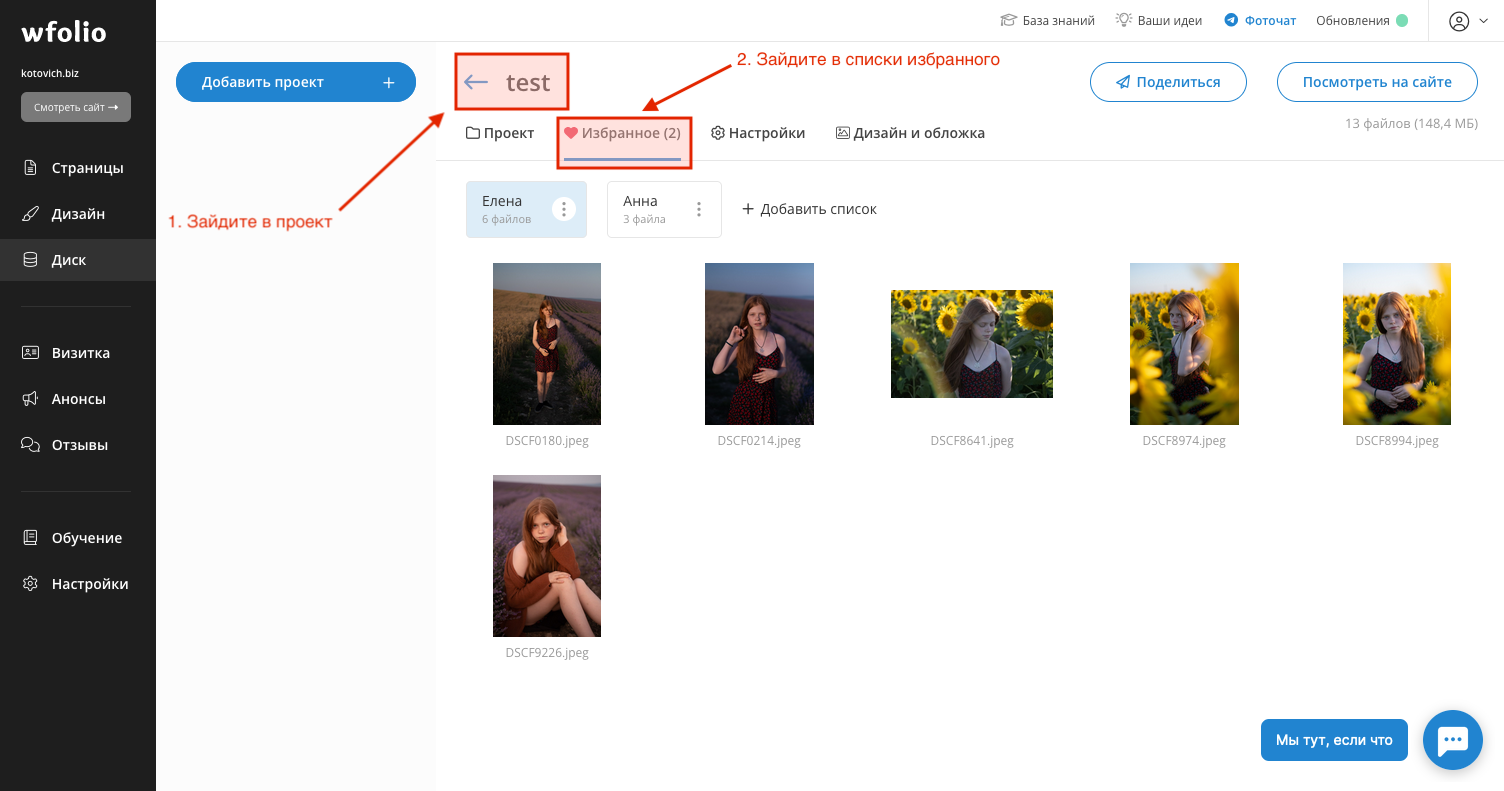The image size is (1504, 791).
Task: Open Посмотреть на сайте
Action: pos(1377,82)
